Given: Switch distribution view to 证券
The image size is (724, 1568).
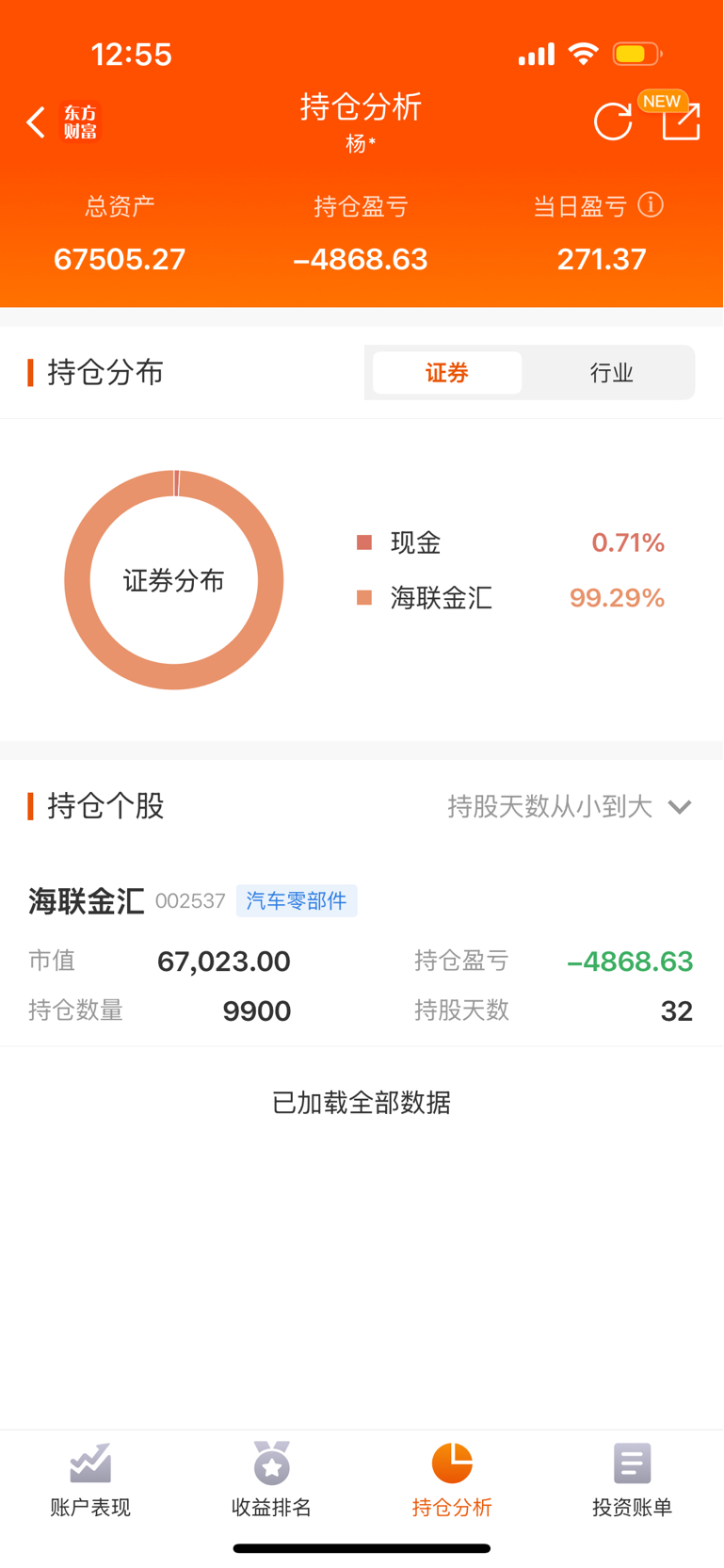Looking at the screenshot, I should click(x=447, y=373).
